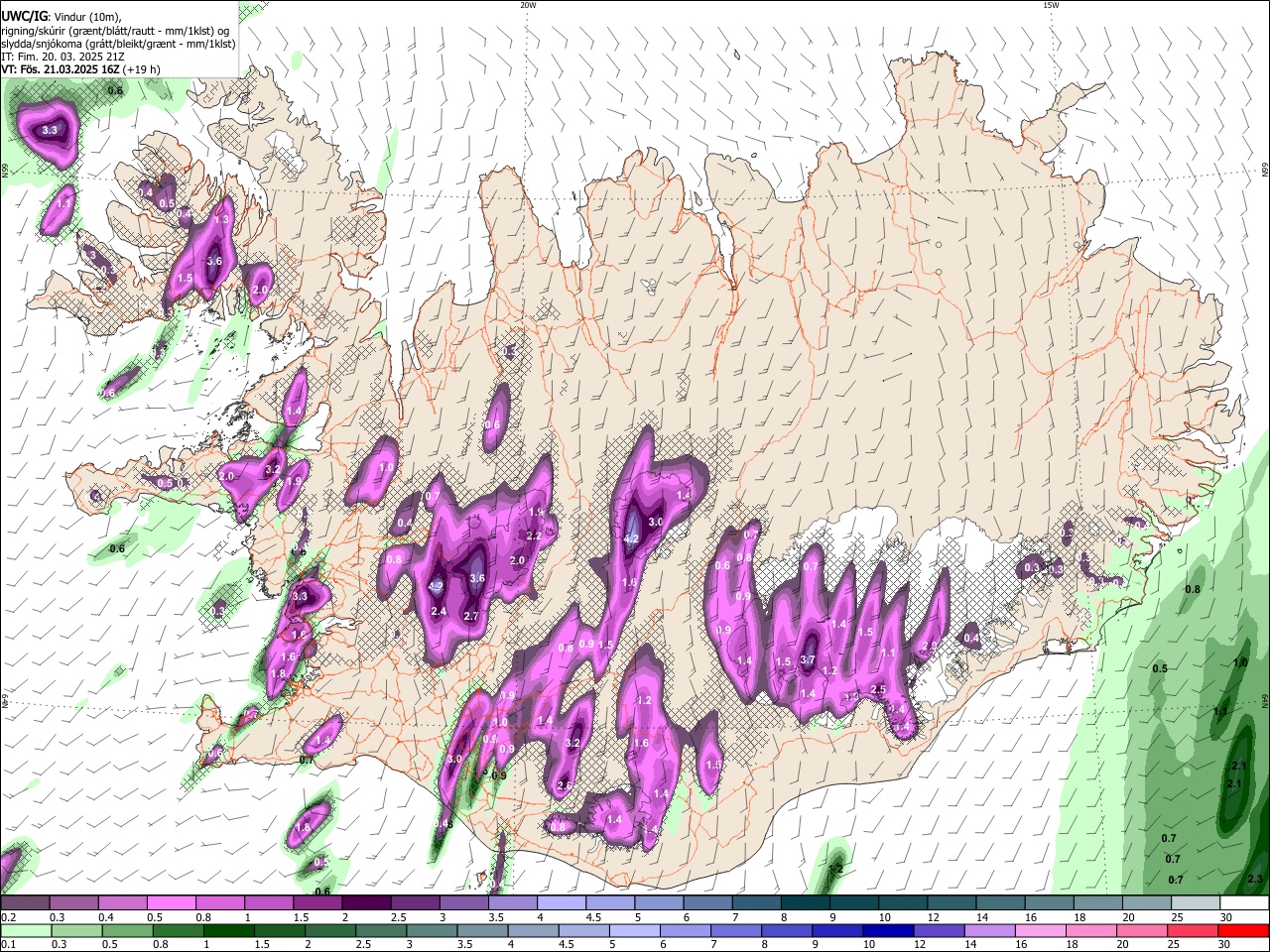Click the 2.6 snowfall value on the map
This screenshot has width=1270, height=952.
point(564,785)
